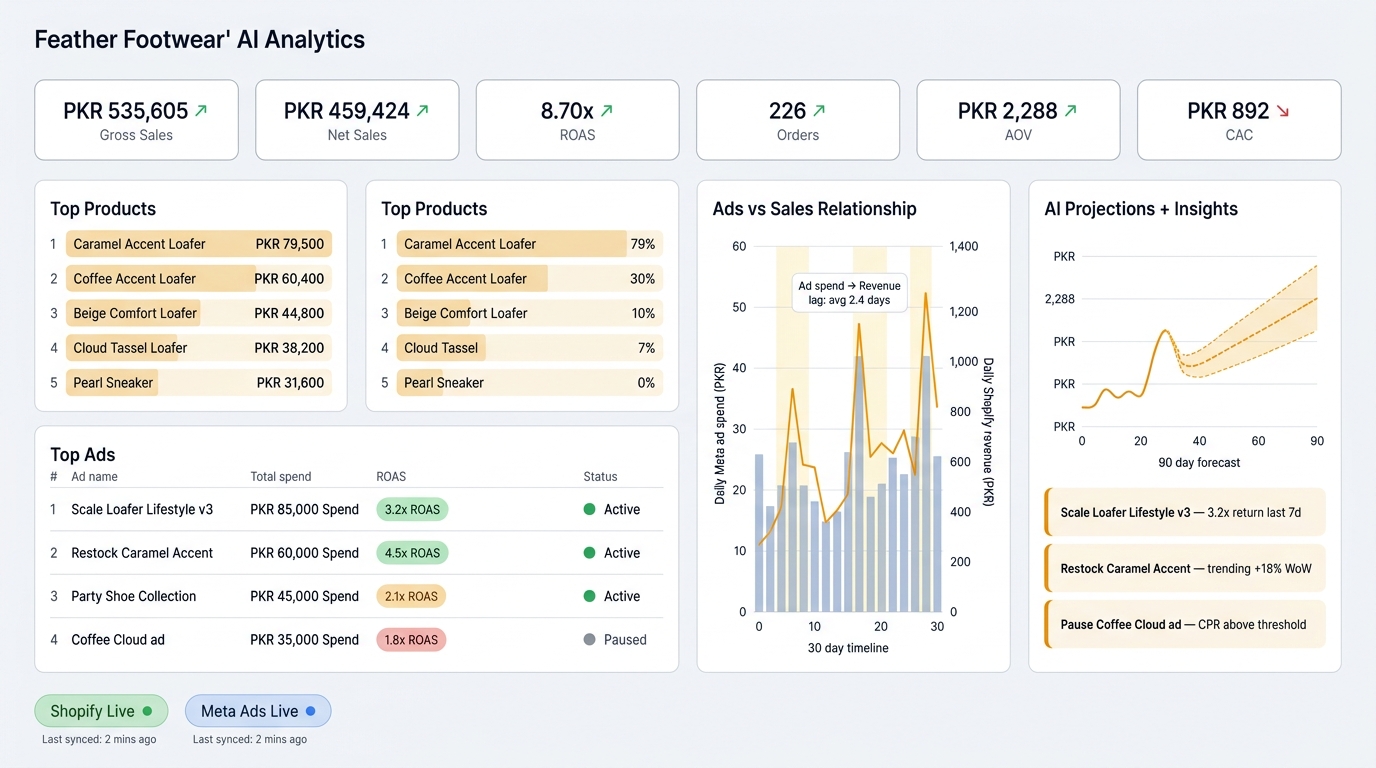Screen dimensions: 1376x768
Task: Click the Shopify Live status pill
Action: [x=101, y=711]
